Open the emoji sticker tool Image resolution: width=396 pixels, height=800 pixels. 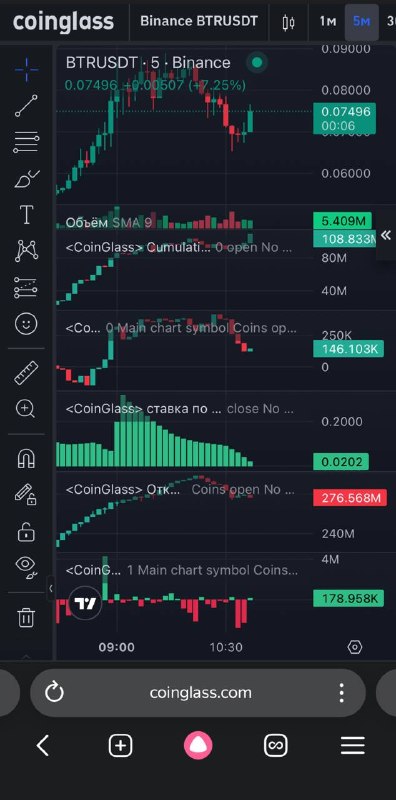pos(26,323)
